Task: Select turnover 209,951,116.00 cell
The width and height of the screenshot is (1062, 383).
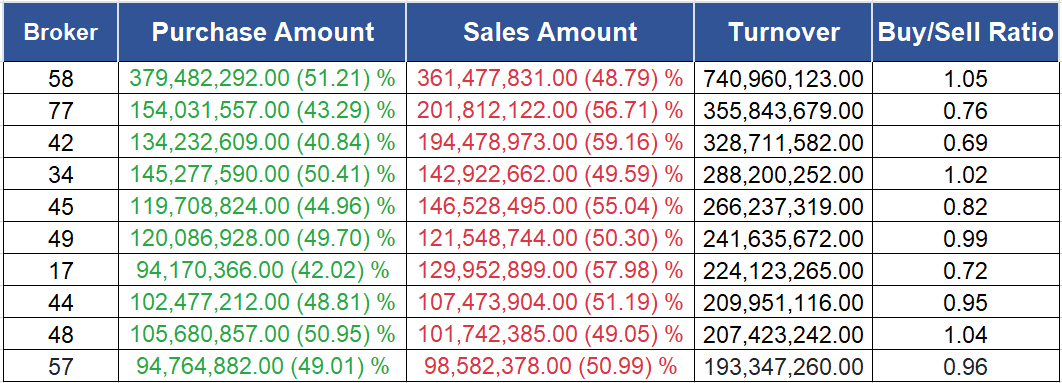Action: [784, 302]
